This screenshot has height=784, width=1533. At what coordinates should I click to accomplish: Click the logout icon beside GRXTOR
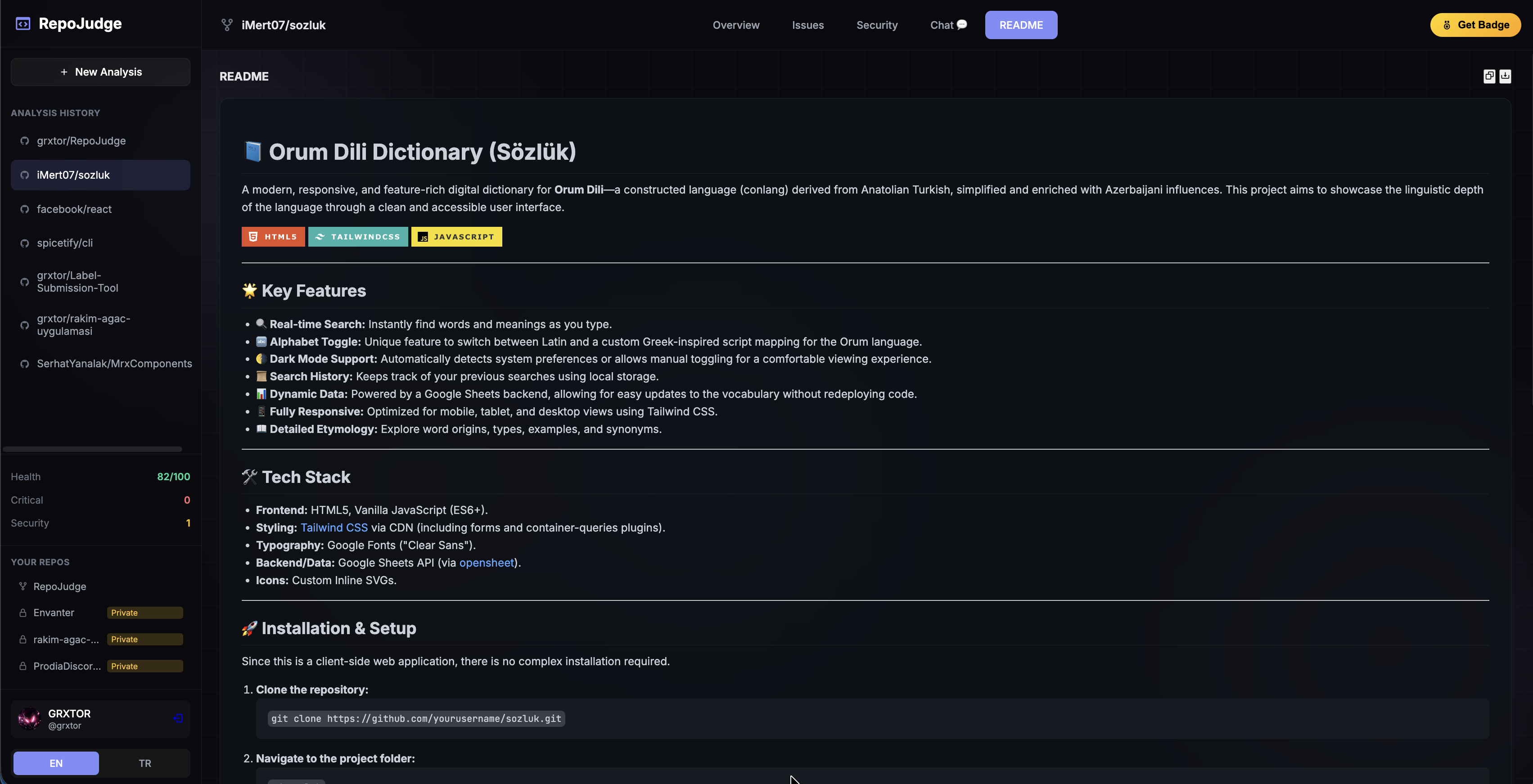177,719
